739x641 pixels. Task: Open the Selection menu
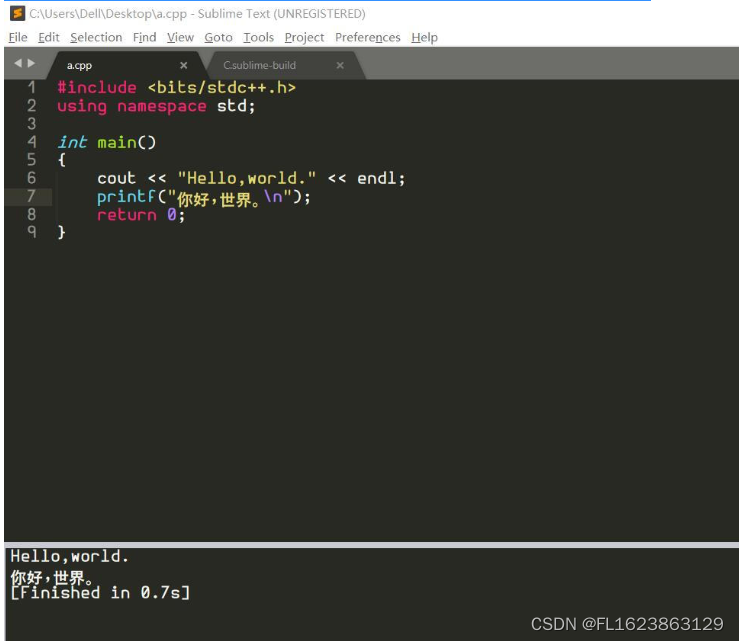96,37
